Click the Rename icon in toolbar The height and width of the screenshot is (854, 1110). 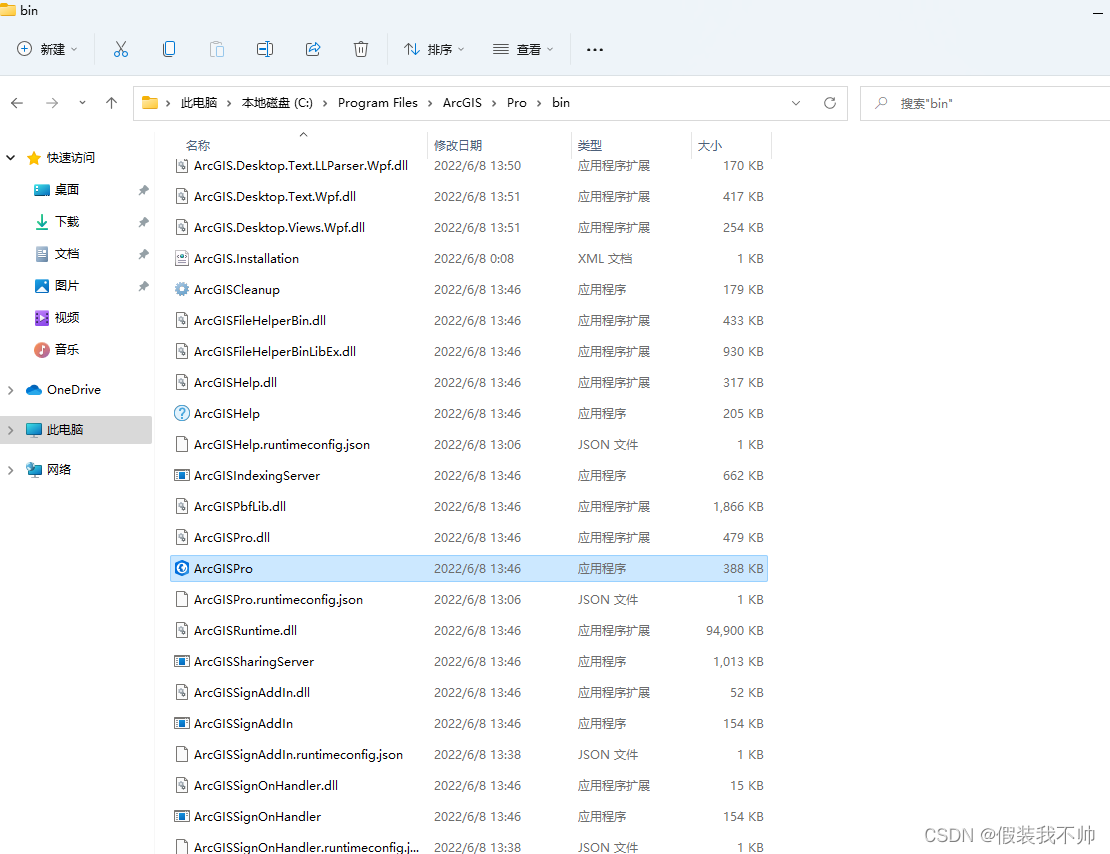(265, 49)
